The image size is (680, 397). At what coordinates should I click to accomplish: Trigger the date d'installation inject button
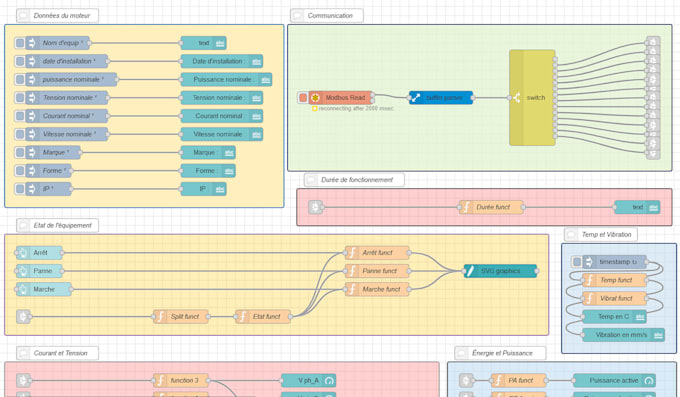coord(20,61)
